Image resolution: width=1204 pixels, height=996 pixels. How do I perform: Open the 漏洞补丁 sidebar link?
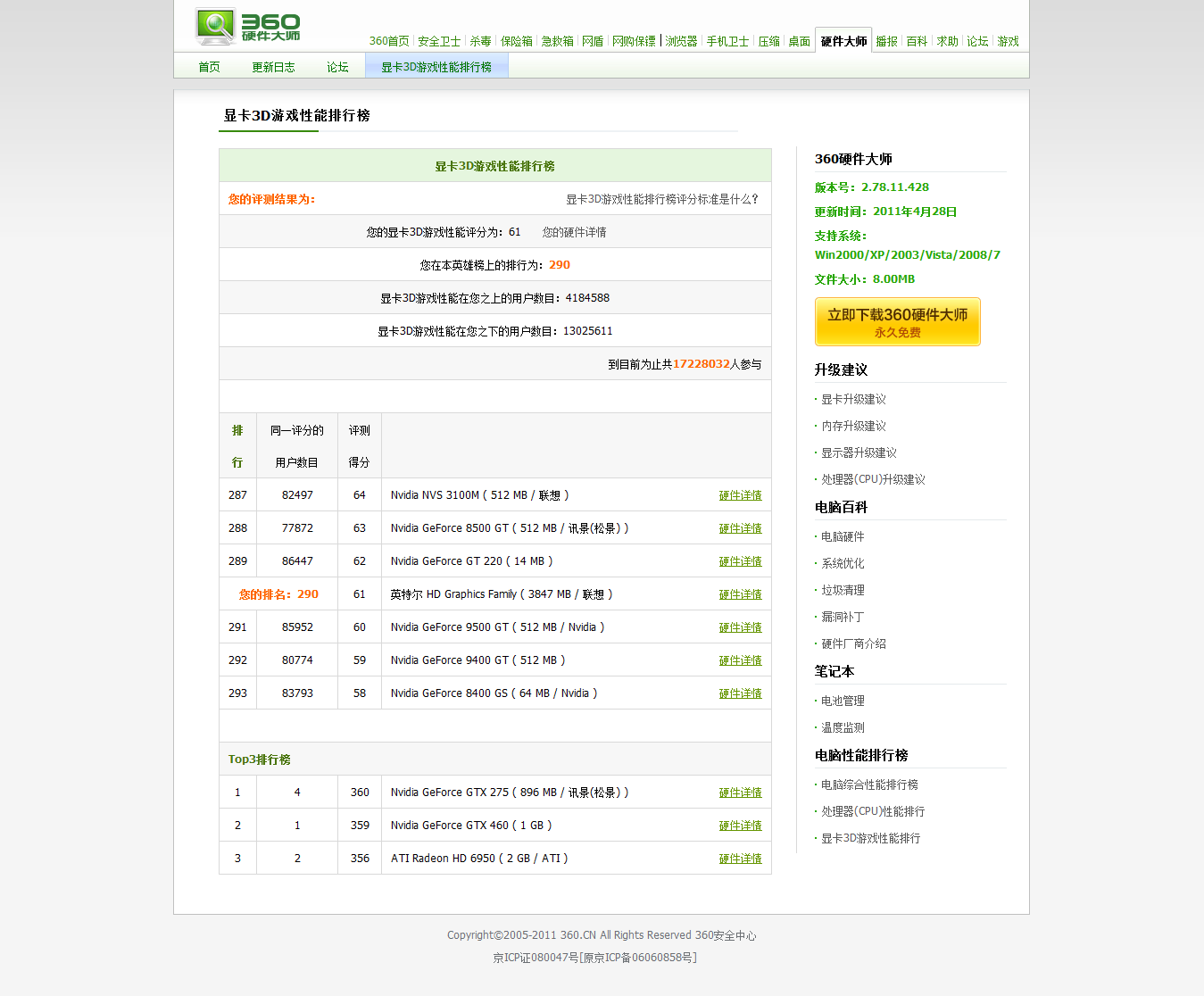pos(843,617)
